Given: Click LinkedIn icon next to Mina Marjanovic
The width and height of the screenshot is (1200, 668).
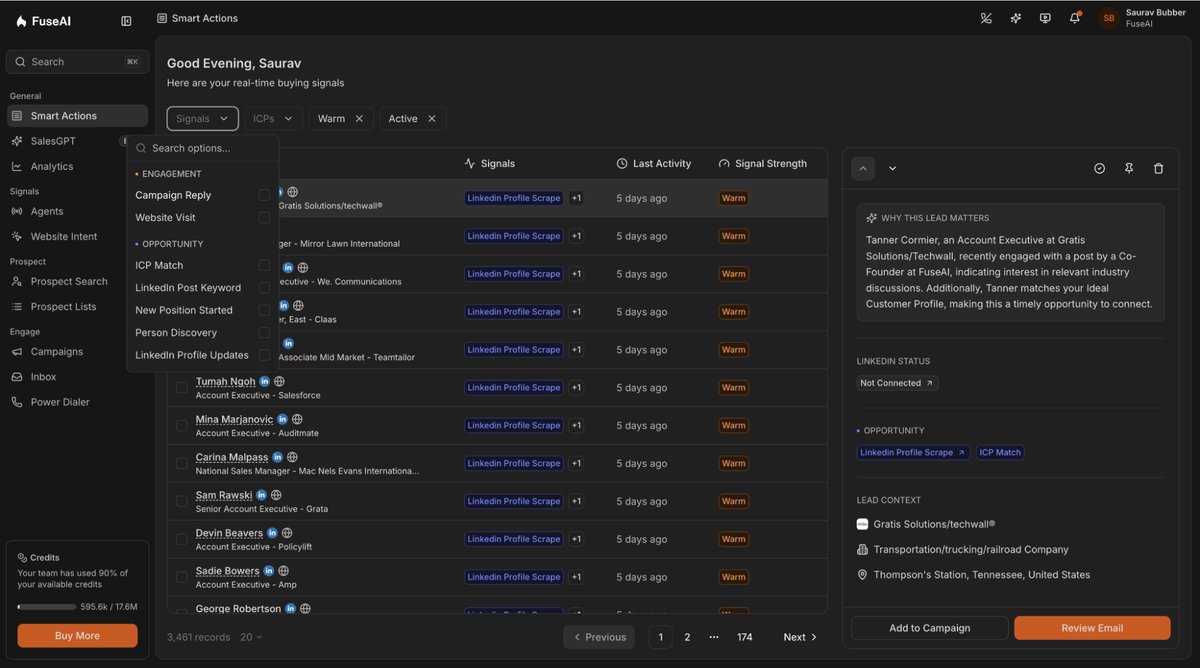Looking at the screenshot, I should (x=283, y=419).
